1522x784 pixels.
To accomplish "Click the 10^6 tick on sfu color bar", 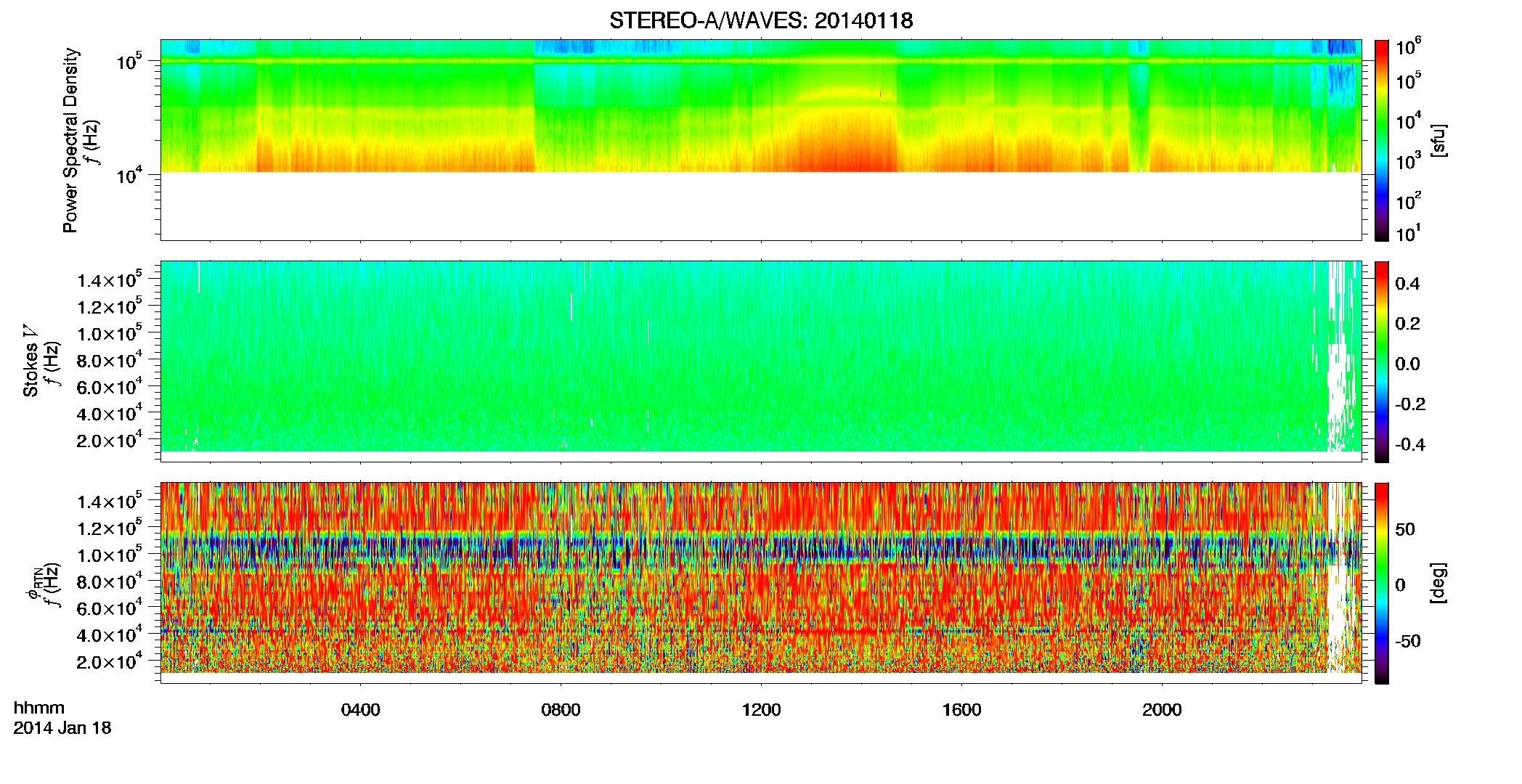I will click(x=1408, y=47).
